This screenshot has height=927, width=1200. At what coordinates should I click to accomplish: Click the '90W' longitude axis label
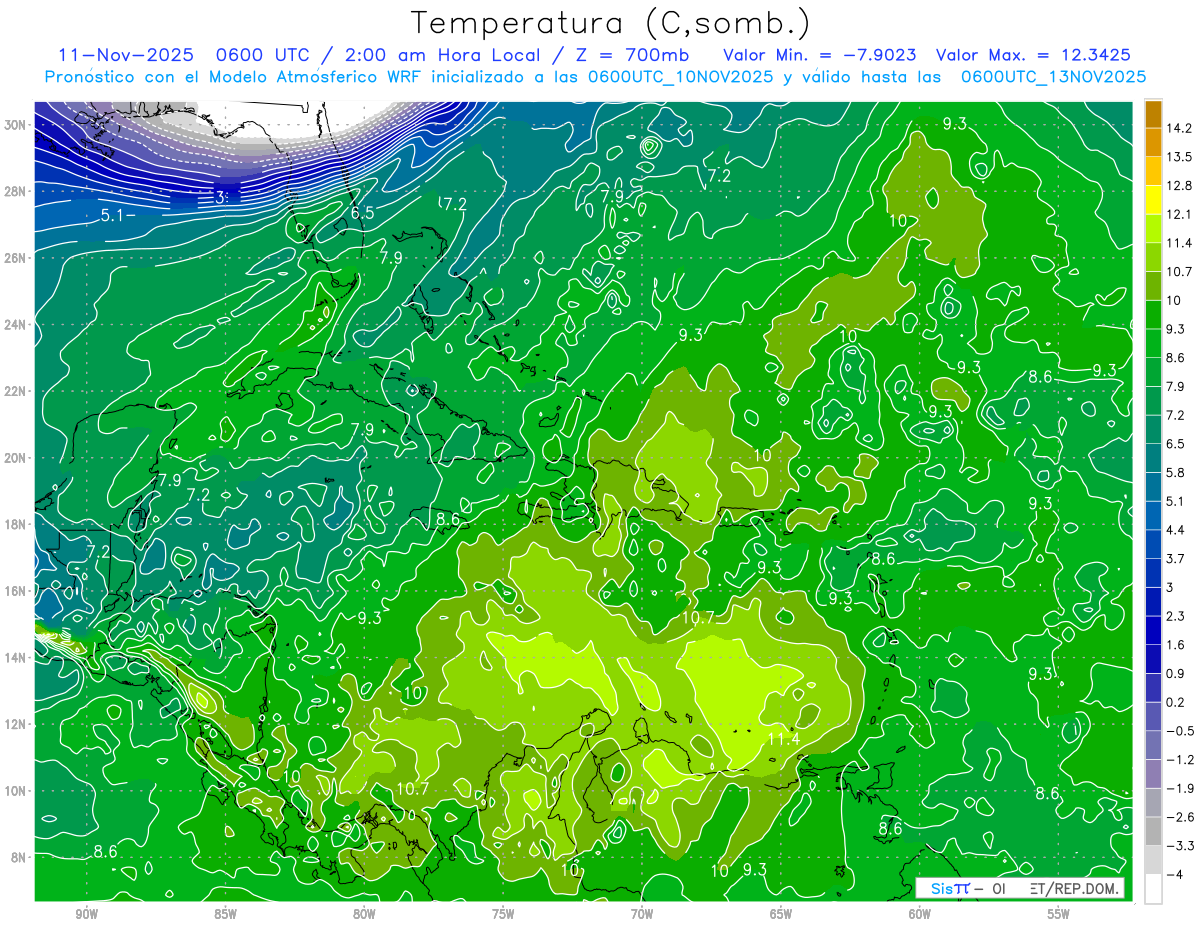pyautogui.click(x=86, y=915)
